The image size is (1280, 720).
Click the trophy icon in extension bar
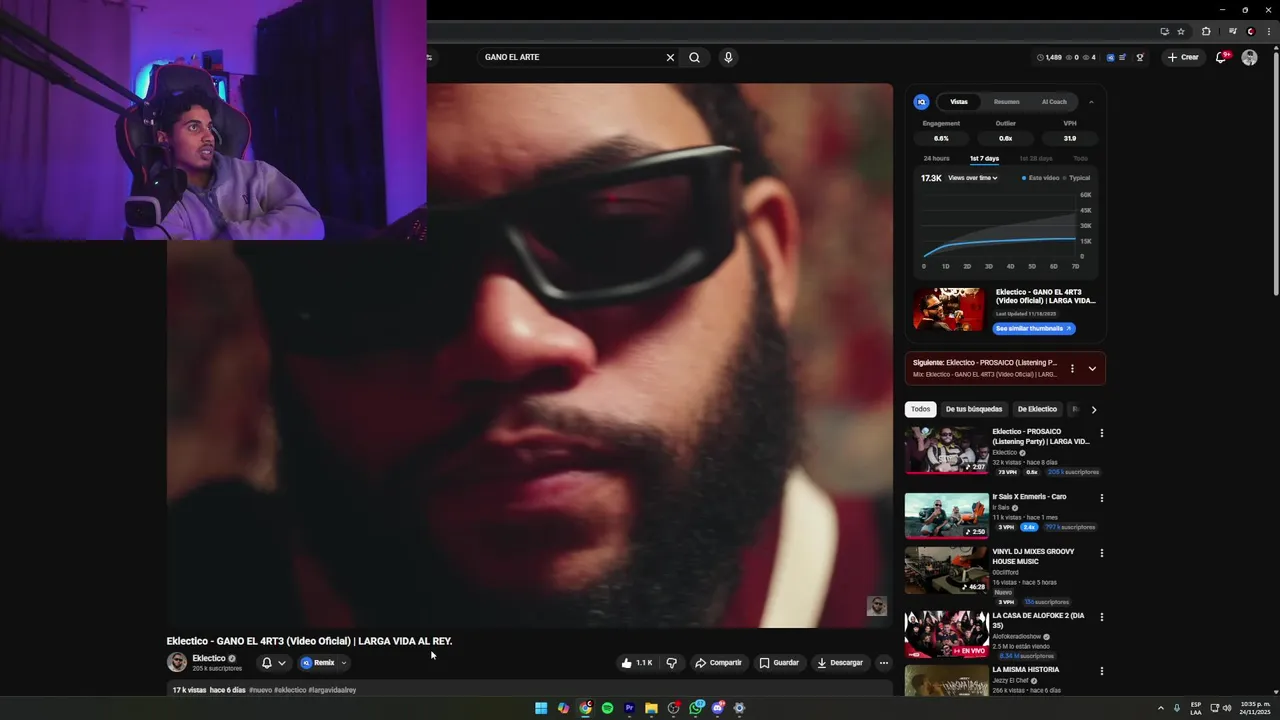tap(1140, 57)
